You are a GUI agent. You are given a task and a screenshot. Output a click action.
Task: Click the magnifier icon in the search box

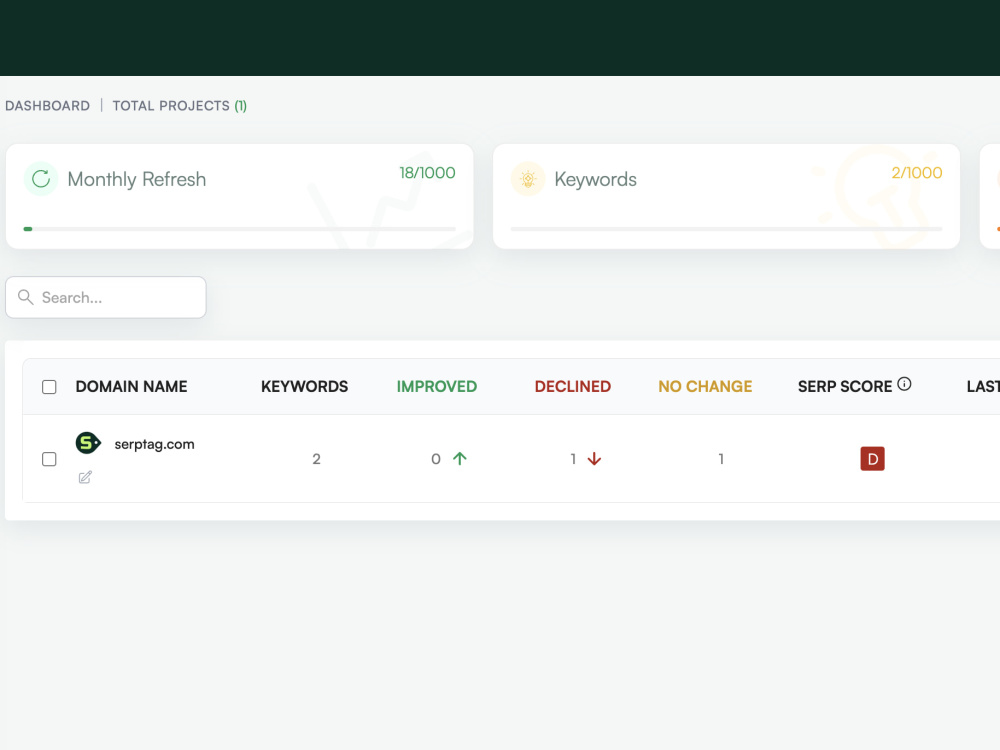(26, 297)
